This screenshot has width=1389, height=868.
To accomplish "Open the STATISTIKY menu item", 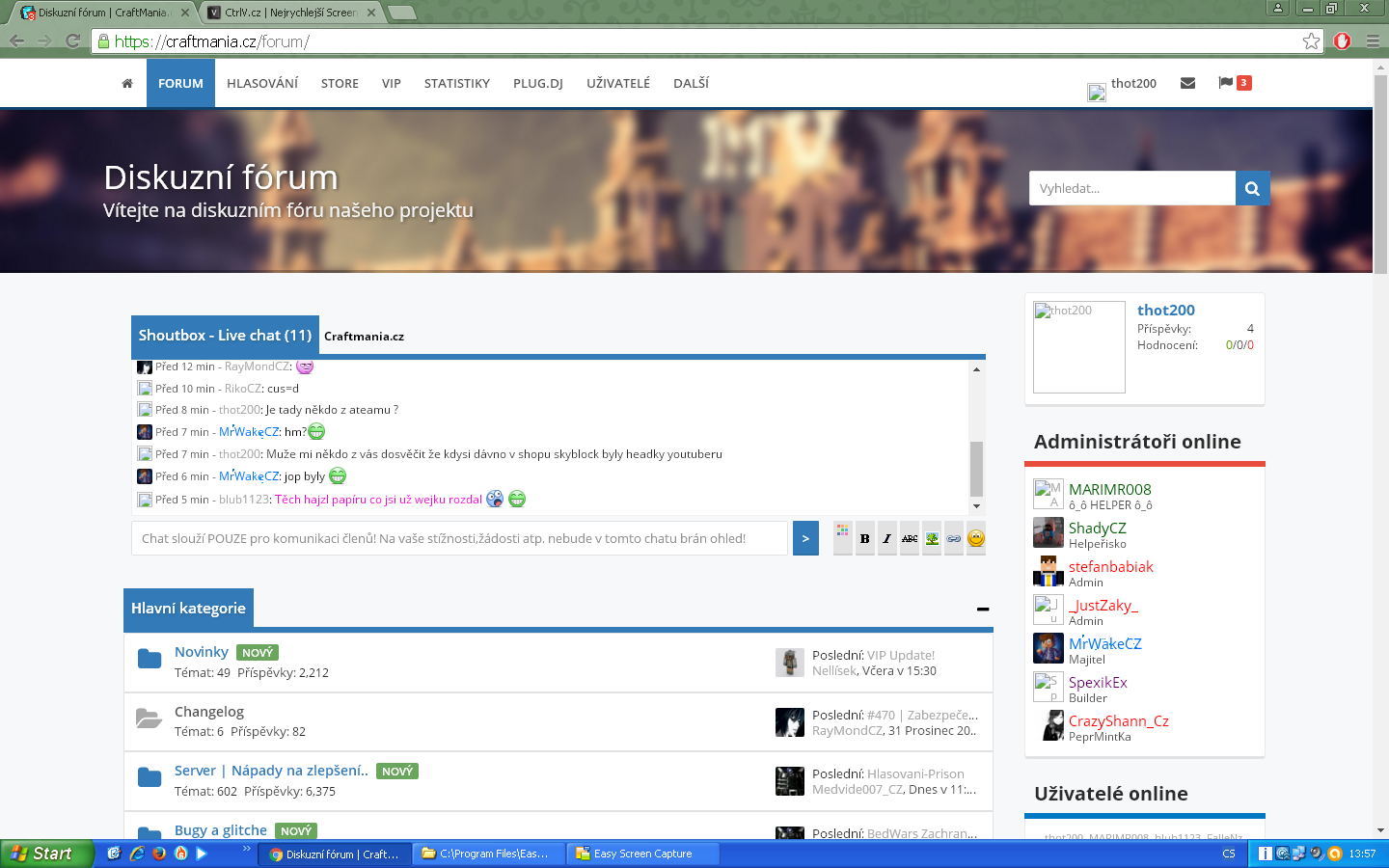I will click(457, 84).
